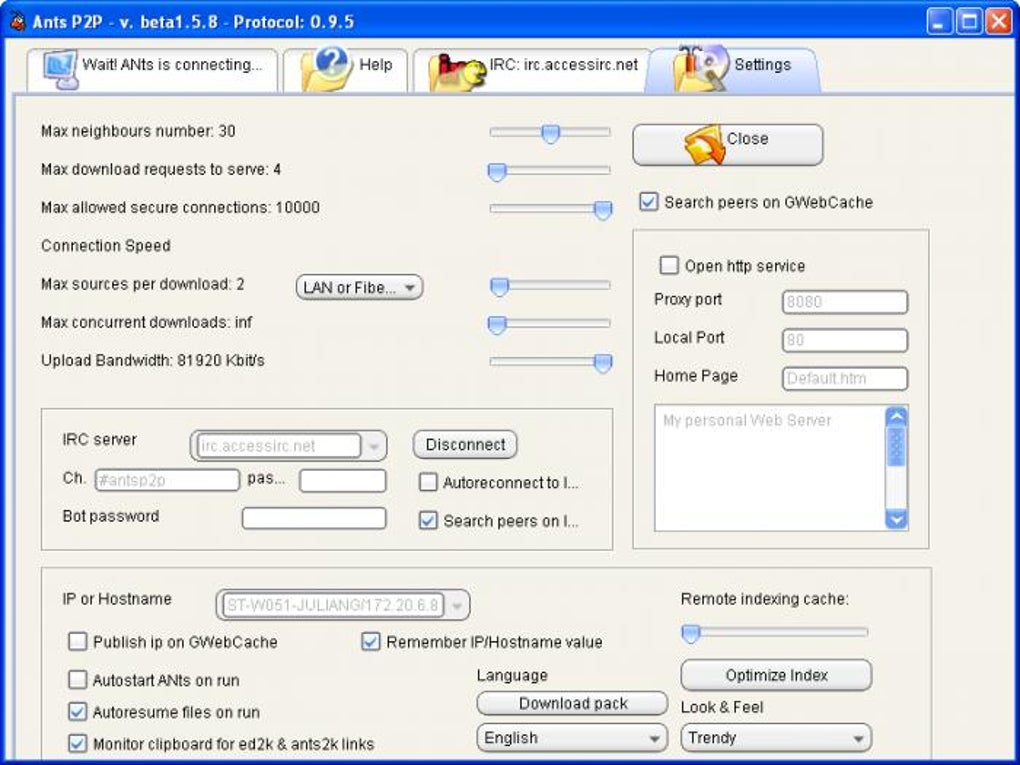Click Max allowed secure connections slider handle
This screenshot has height=765, width=1020.
603,210
